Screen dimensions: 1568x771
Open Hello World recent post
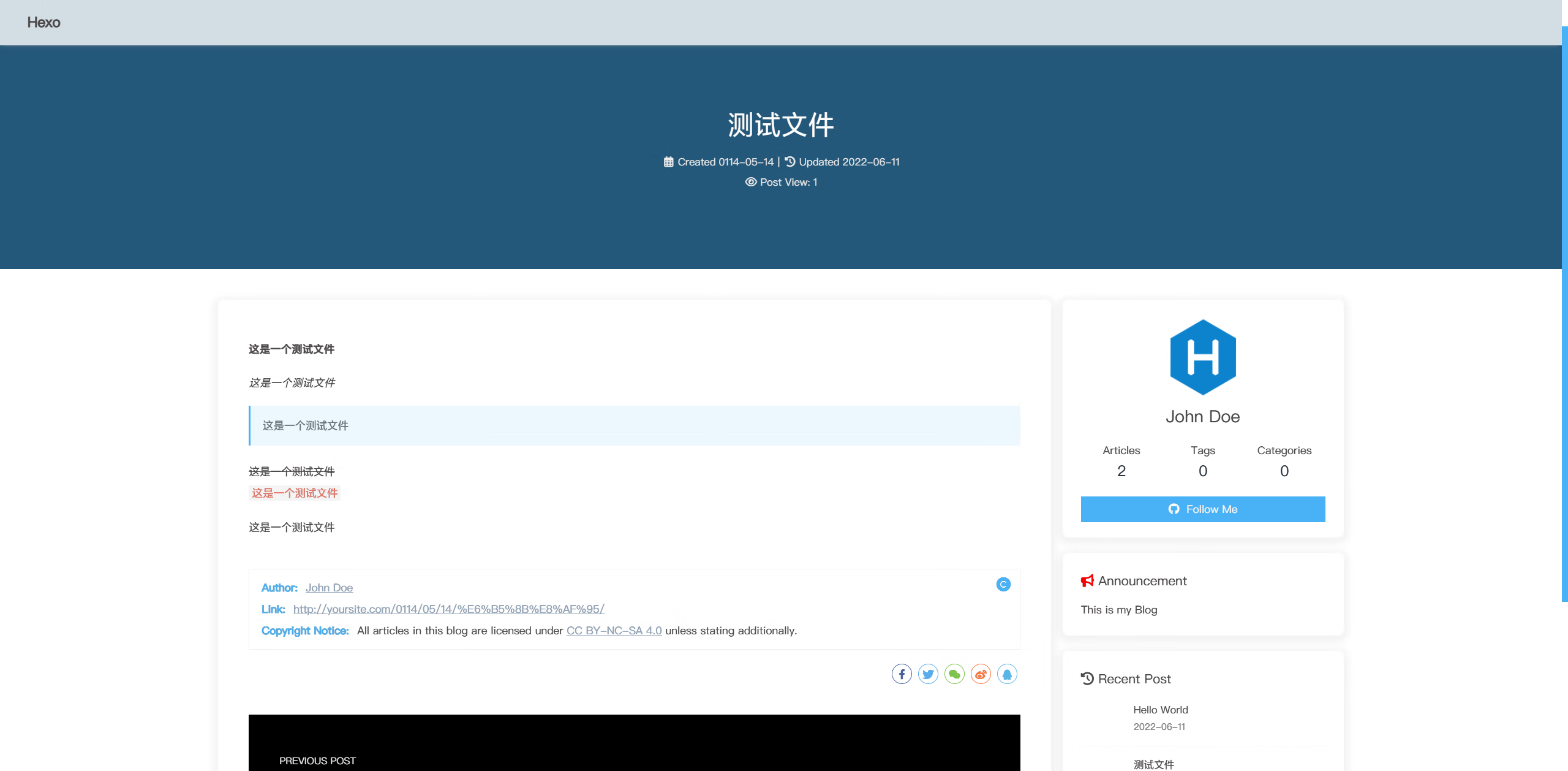[x=1161, y=710]
